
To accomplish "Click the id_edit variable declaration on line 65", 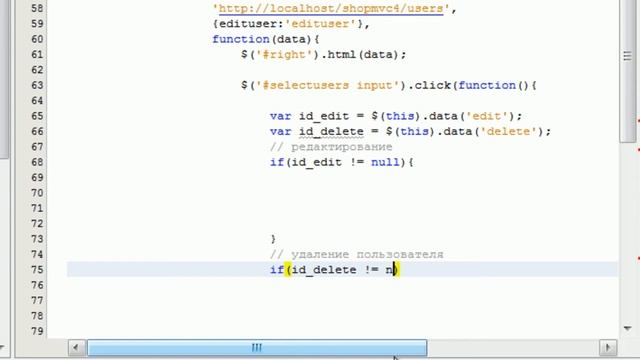I will click(x=324, y=116).
